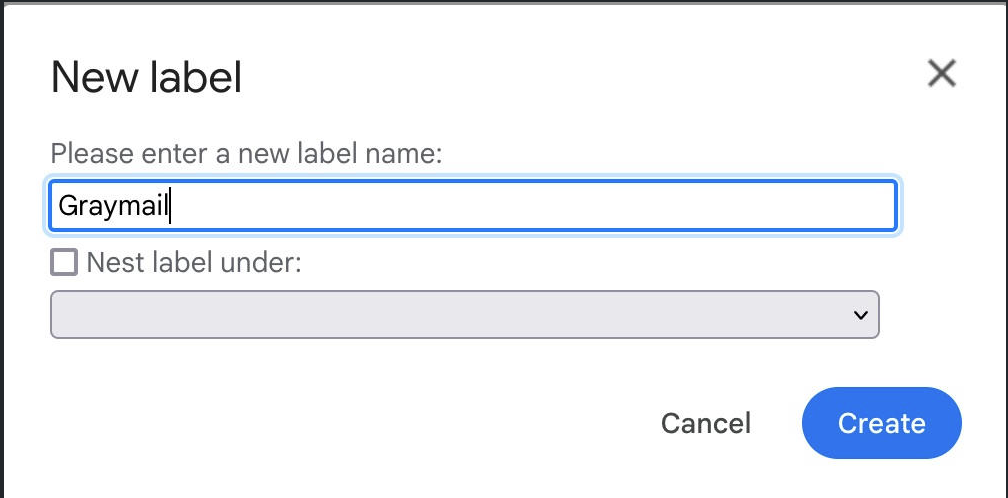Click the word Graymail in the field
The height and width of the screenshot is (498, 1008).
point(113,206)
